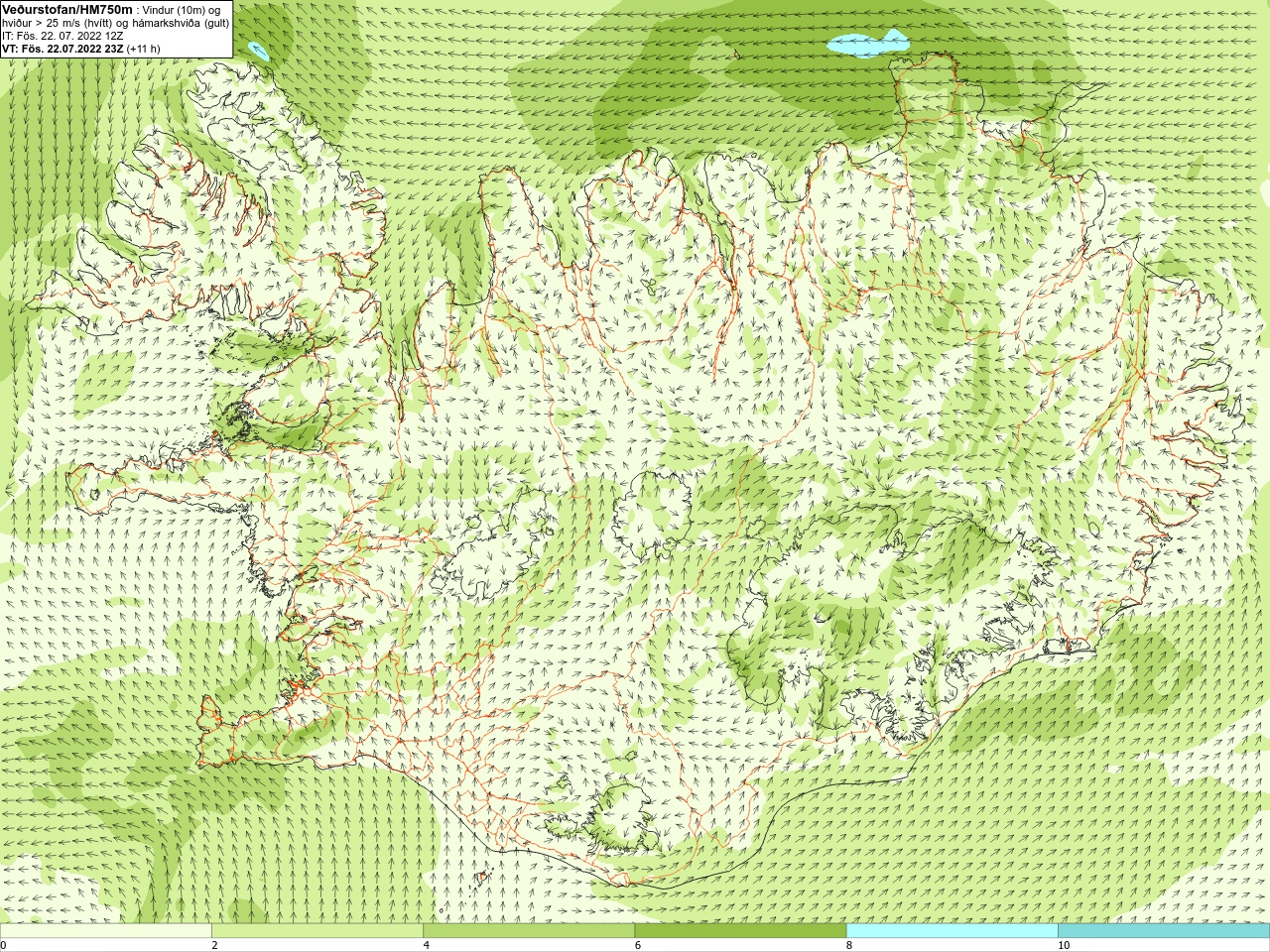
Task: Click the 'IT: Fös. 22. 07. 2022 12Z' line
Action: [63, 36]
